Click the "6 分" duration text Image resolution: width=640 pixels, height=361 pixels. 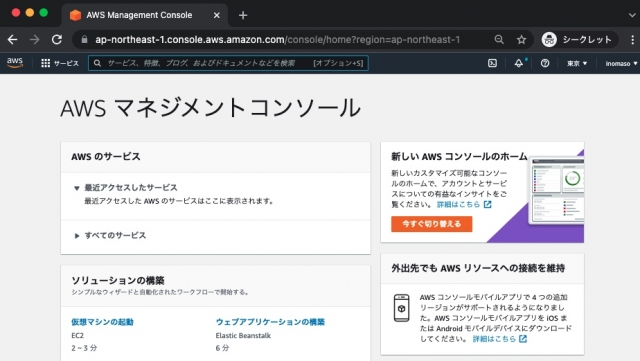[x=222, y=348]
